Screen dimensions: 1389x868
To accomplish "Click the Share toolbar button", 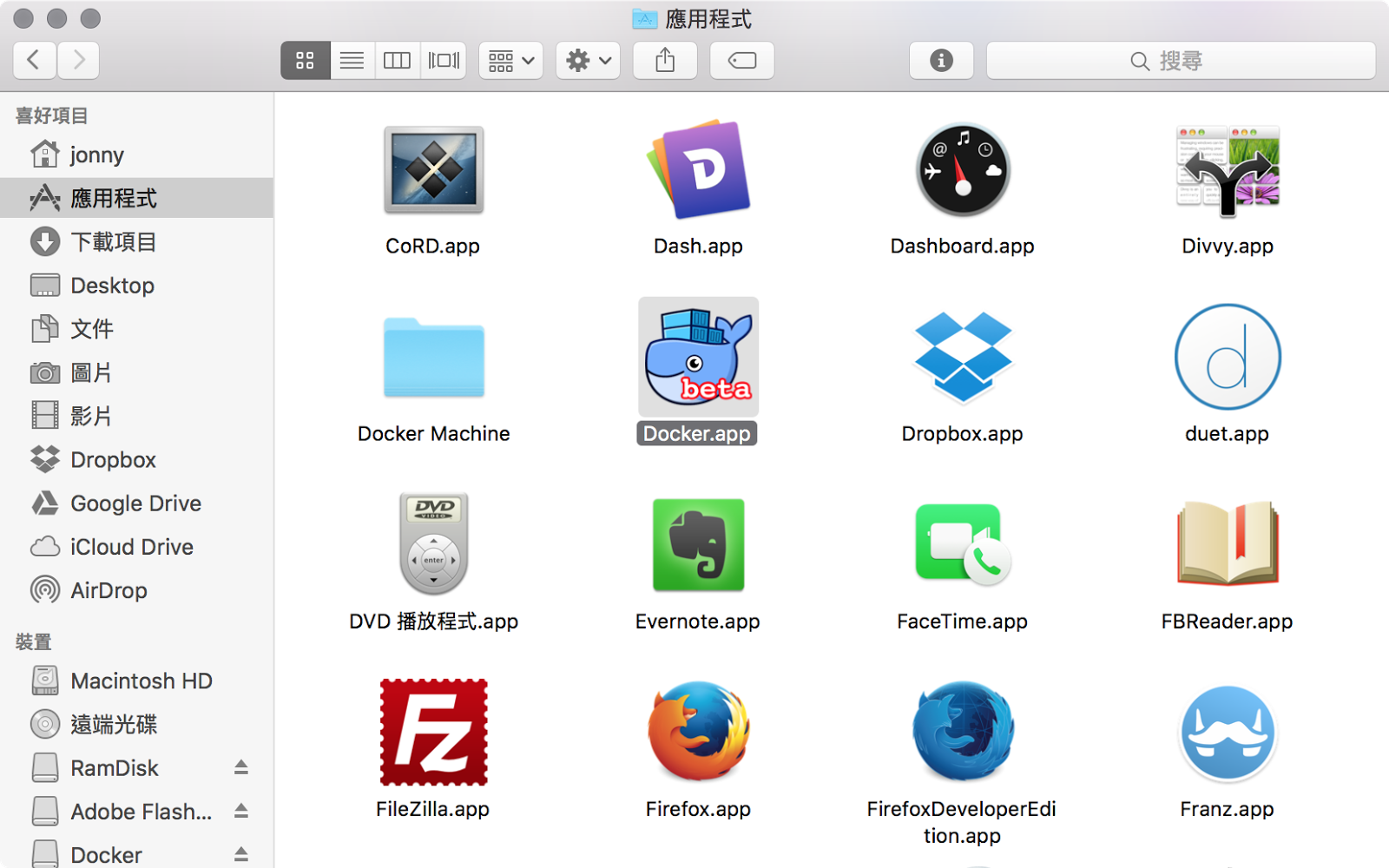I will click(x=665, y=60).
